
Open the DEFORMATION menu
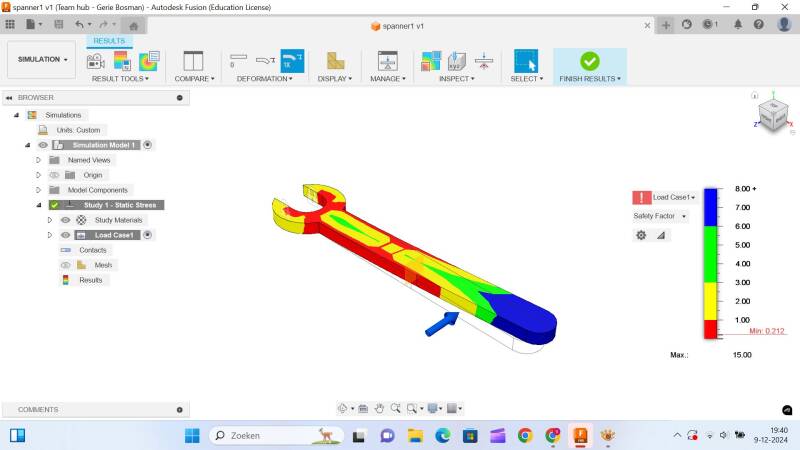[265, 79]
